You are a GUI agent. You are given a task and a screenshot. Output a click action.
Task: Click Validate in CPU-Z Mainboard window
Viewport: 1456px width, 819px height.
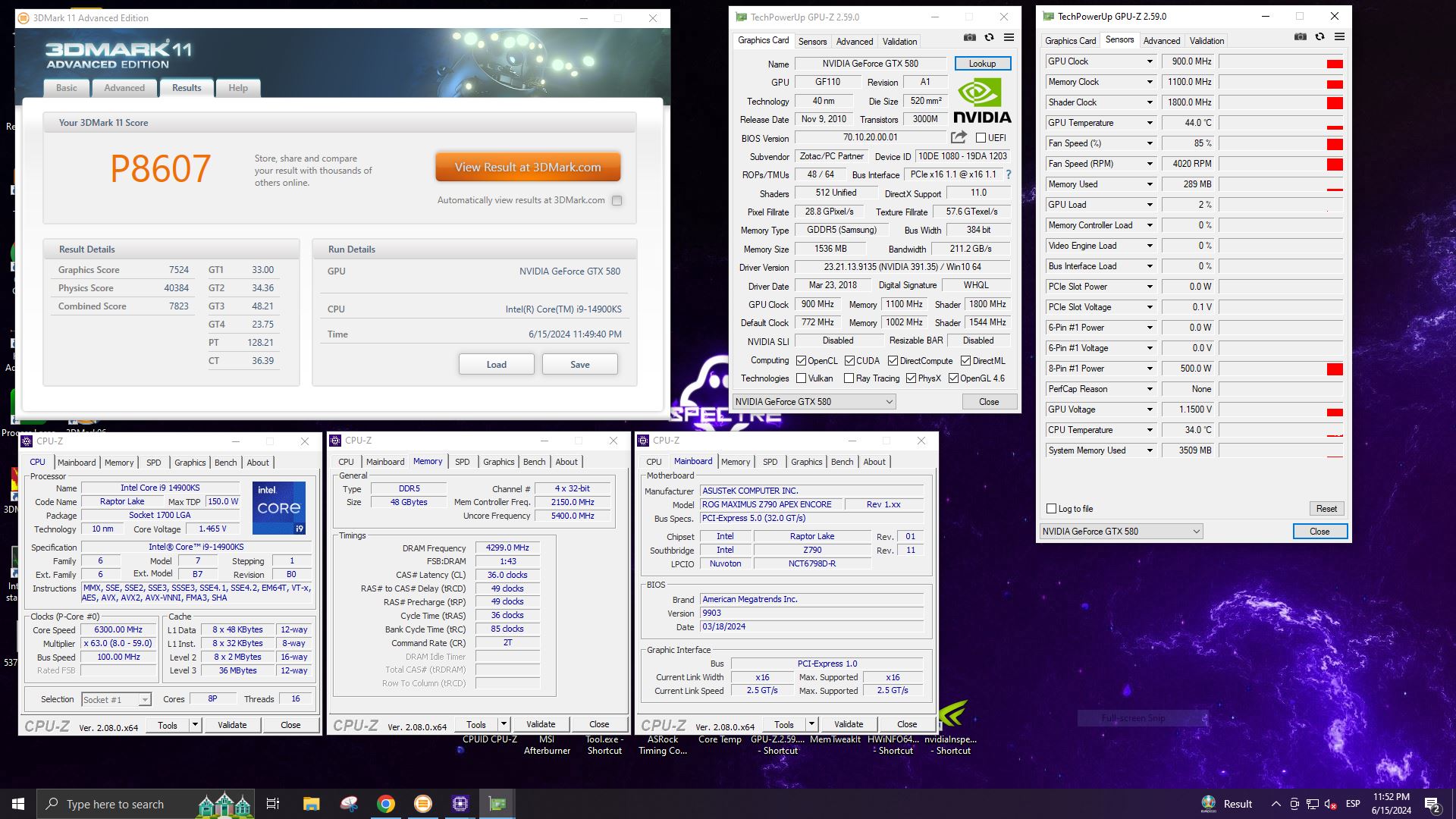click(849, 724)
